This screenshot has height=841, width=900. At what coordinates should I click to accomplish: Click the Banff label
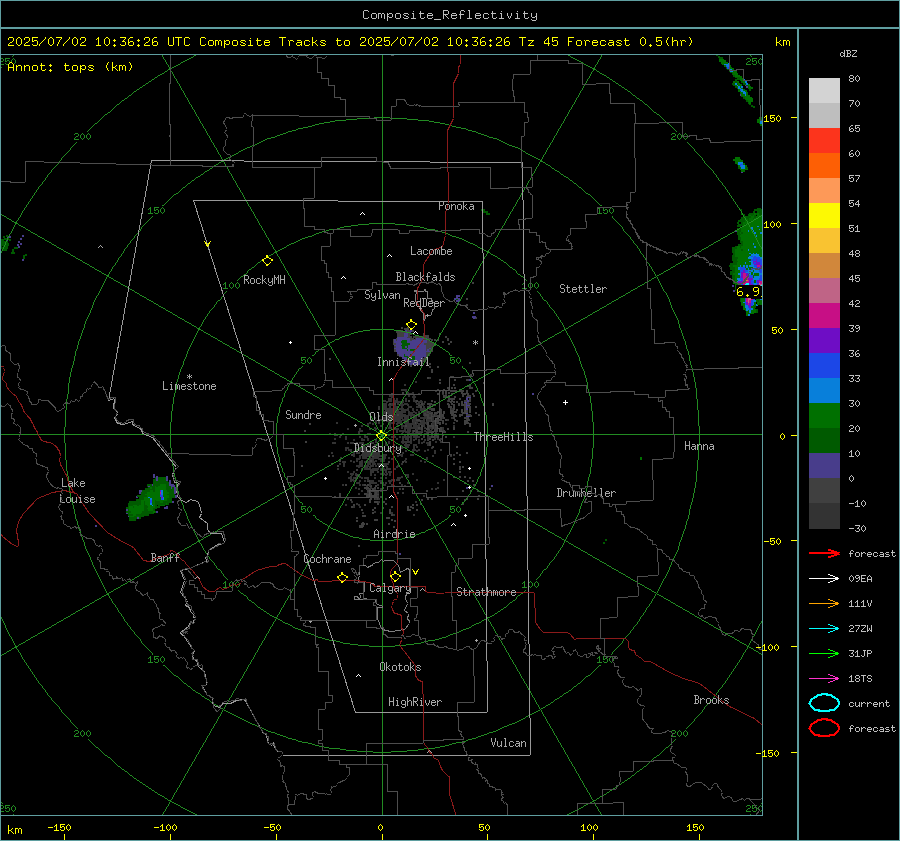tap(165, 558)
